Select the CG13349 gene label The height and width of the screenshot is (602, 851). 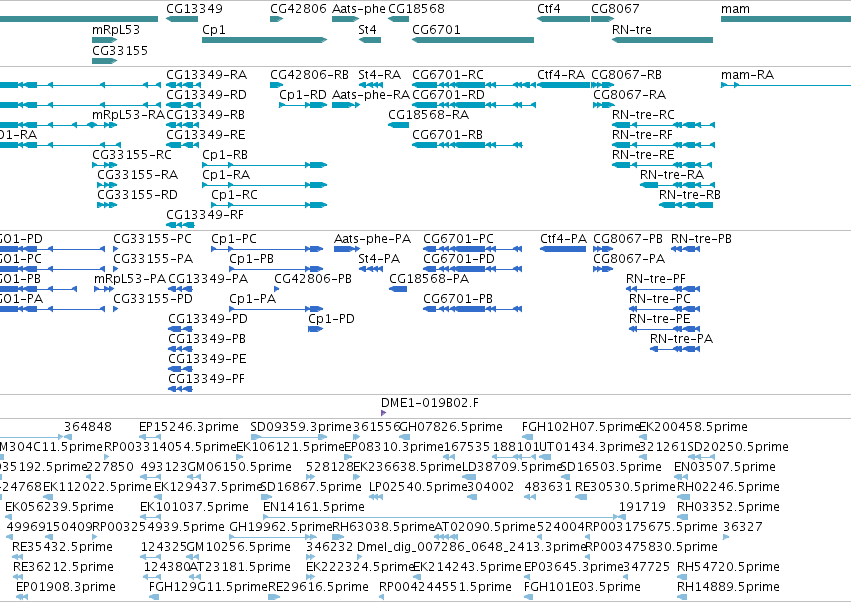coord(194,9)
